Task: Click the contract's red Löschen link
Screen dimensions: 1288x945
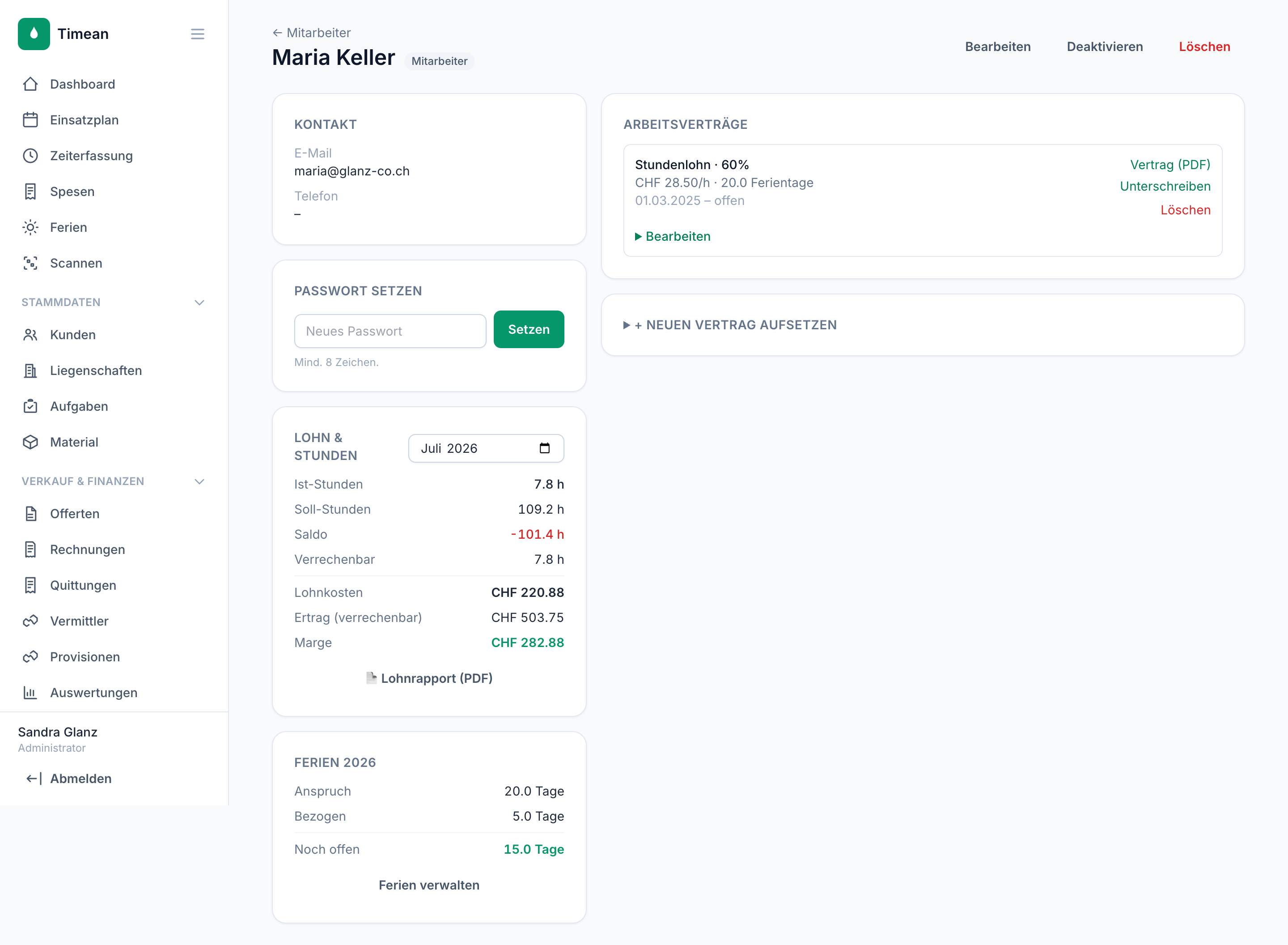Action: pos(1185,210)
